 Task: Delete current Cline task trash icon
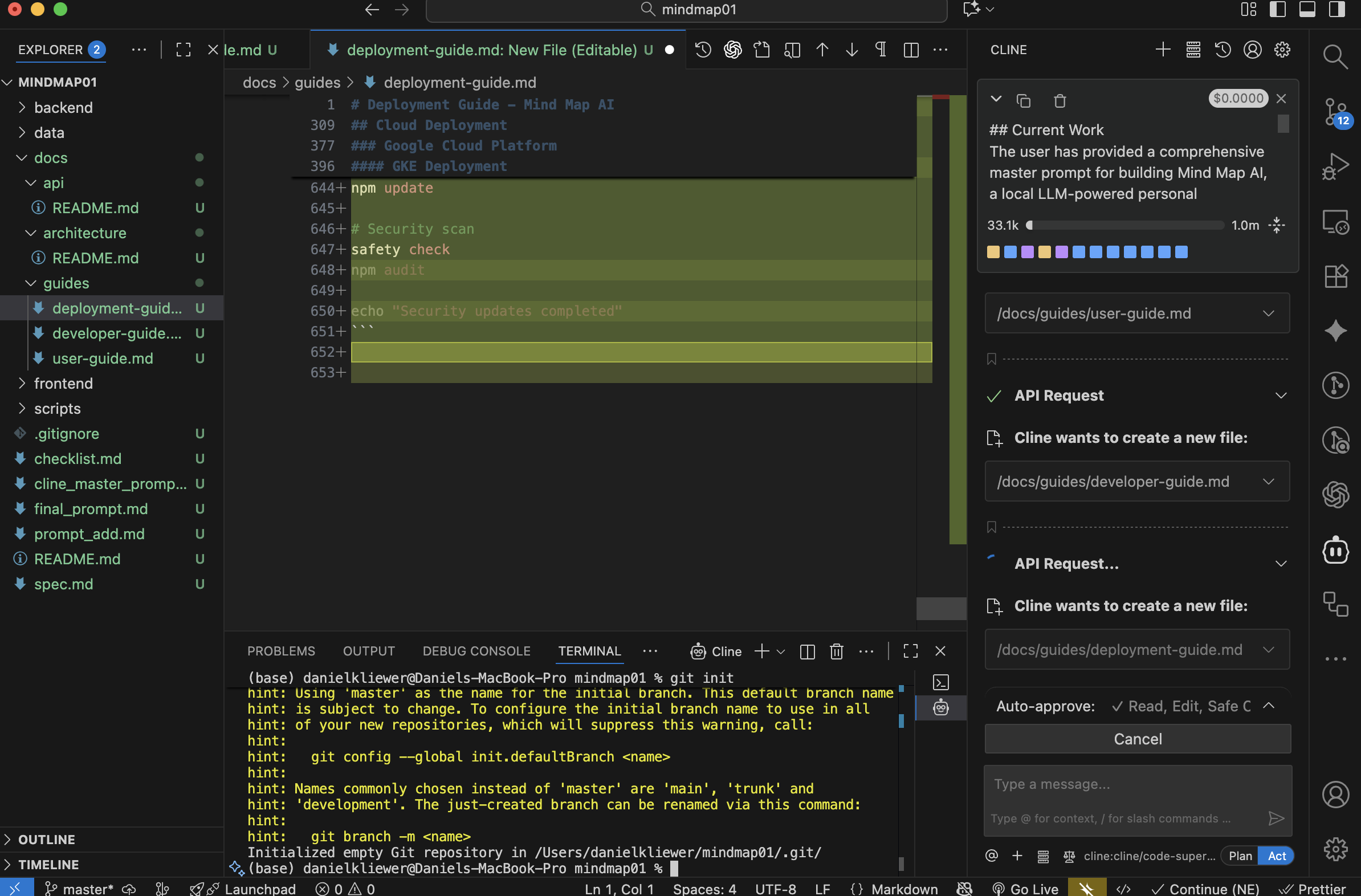coord(1059,101)
